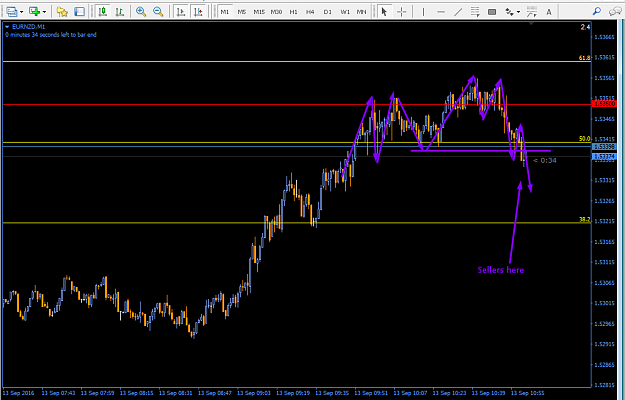Expand the arrows tool dropdown
The height and width of the screenshot is (400, 625).
point(518,12)
